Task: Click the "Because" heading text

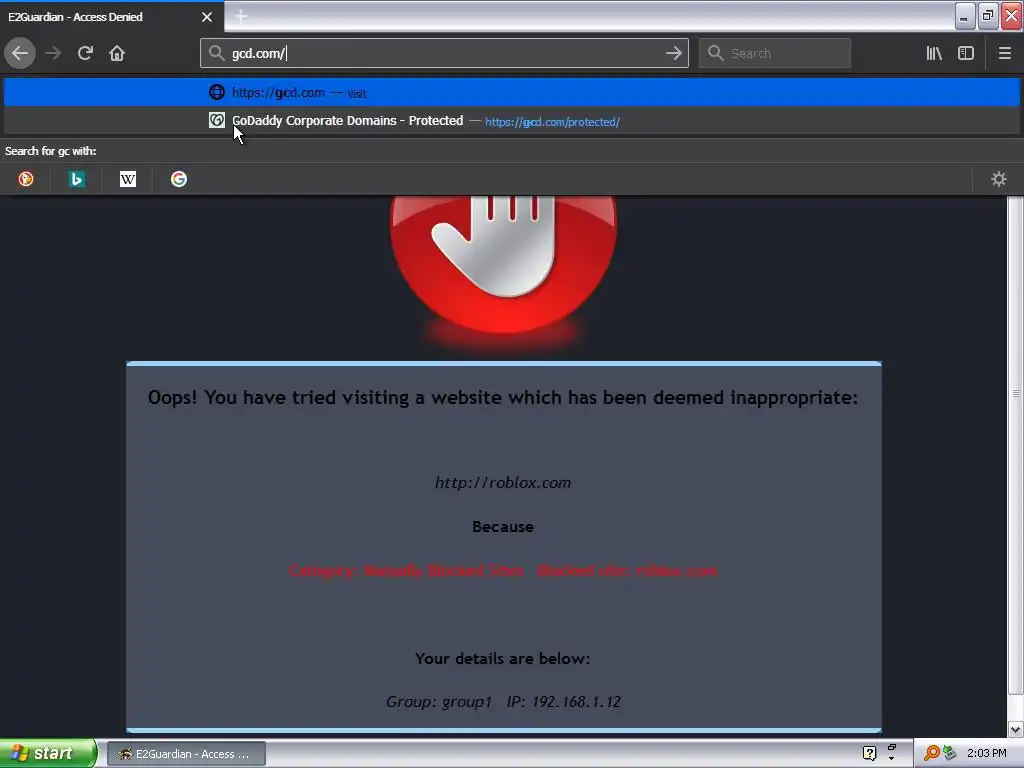Action: coord(503,526)
